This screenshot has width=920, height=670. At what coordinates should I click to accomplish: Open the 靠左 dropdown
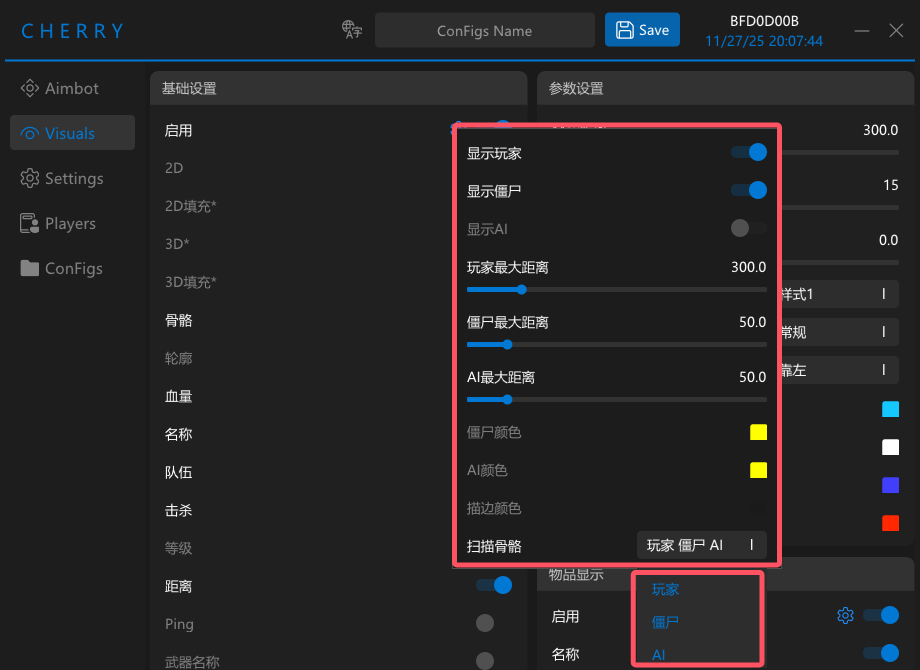pyautogui.click(x=839, y=370)
